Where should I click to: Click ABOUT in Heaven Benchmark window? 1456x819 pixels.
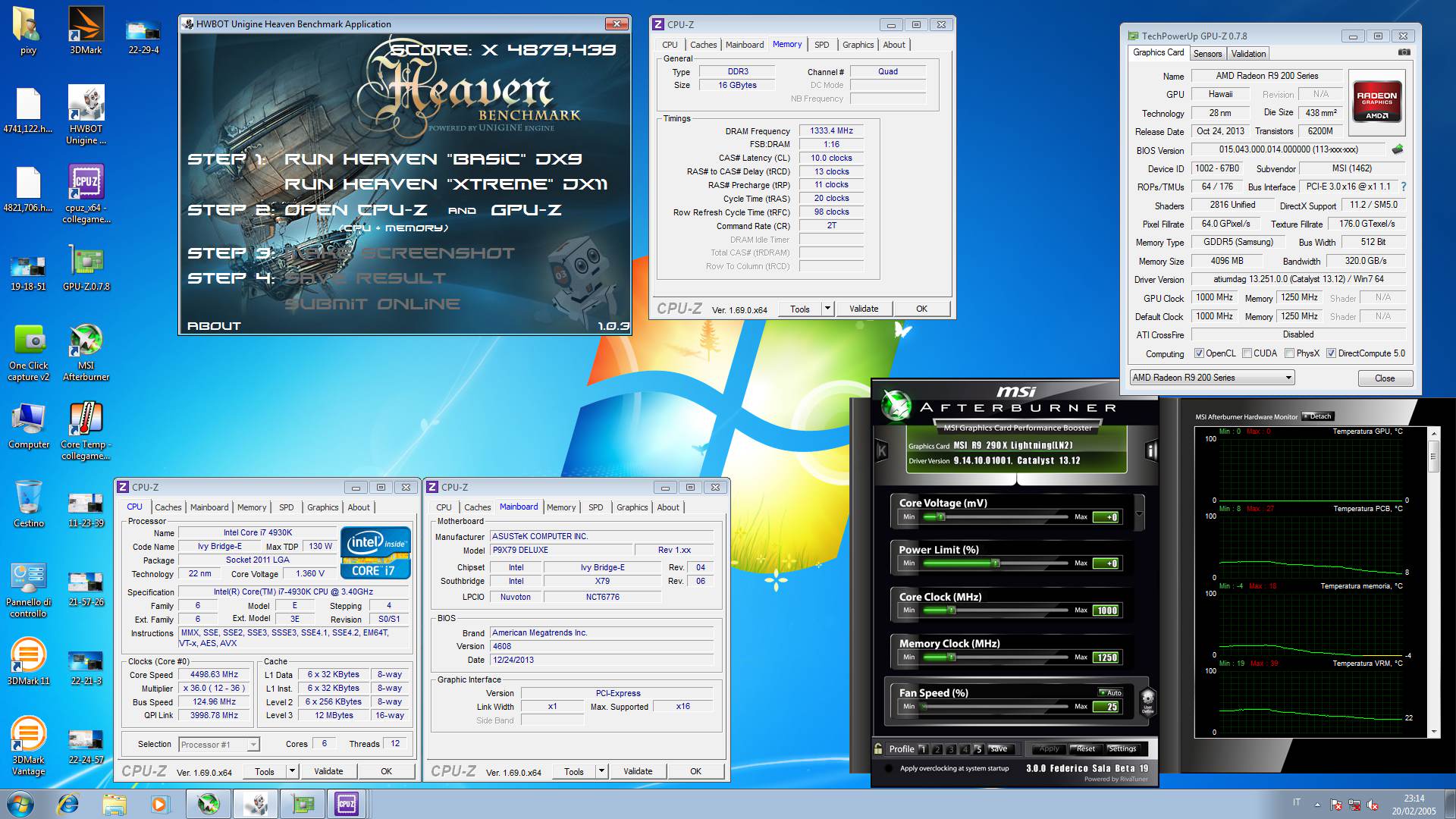[214, 325]
